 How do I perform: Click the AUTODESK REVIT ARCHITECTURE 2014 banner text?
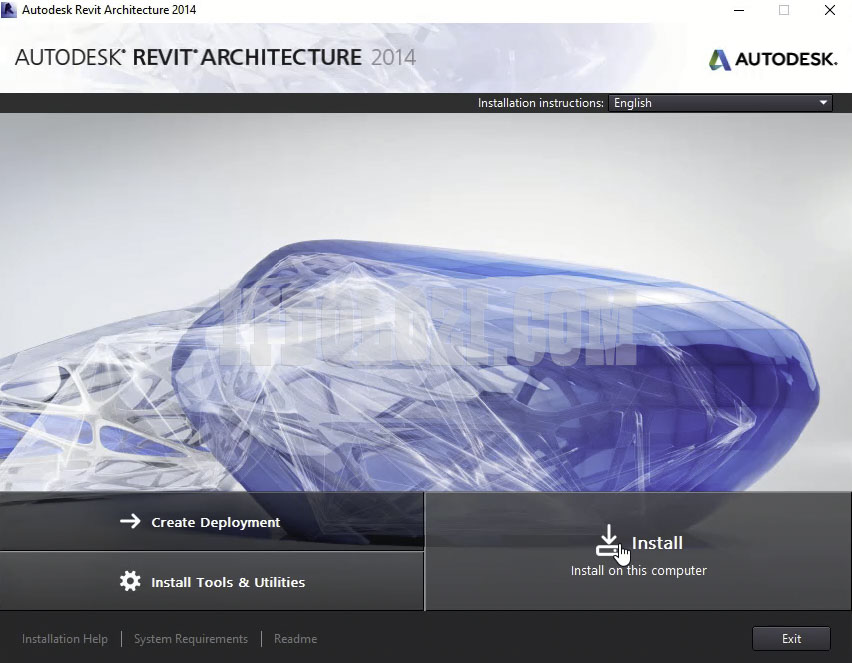tap(215, 57)
